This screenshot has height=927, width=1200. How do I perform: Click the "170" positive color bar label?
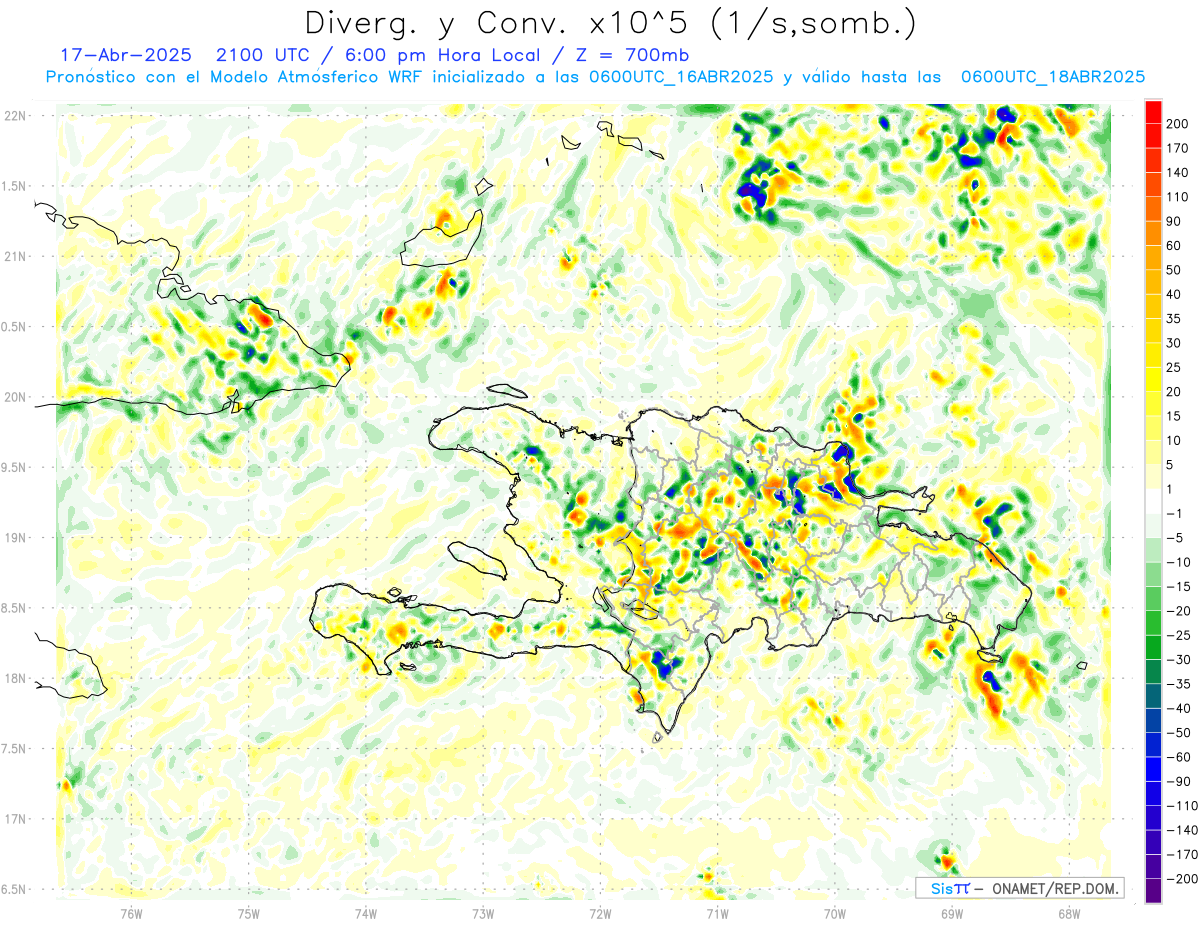(1179, 149)
